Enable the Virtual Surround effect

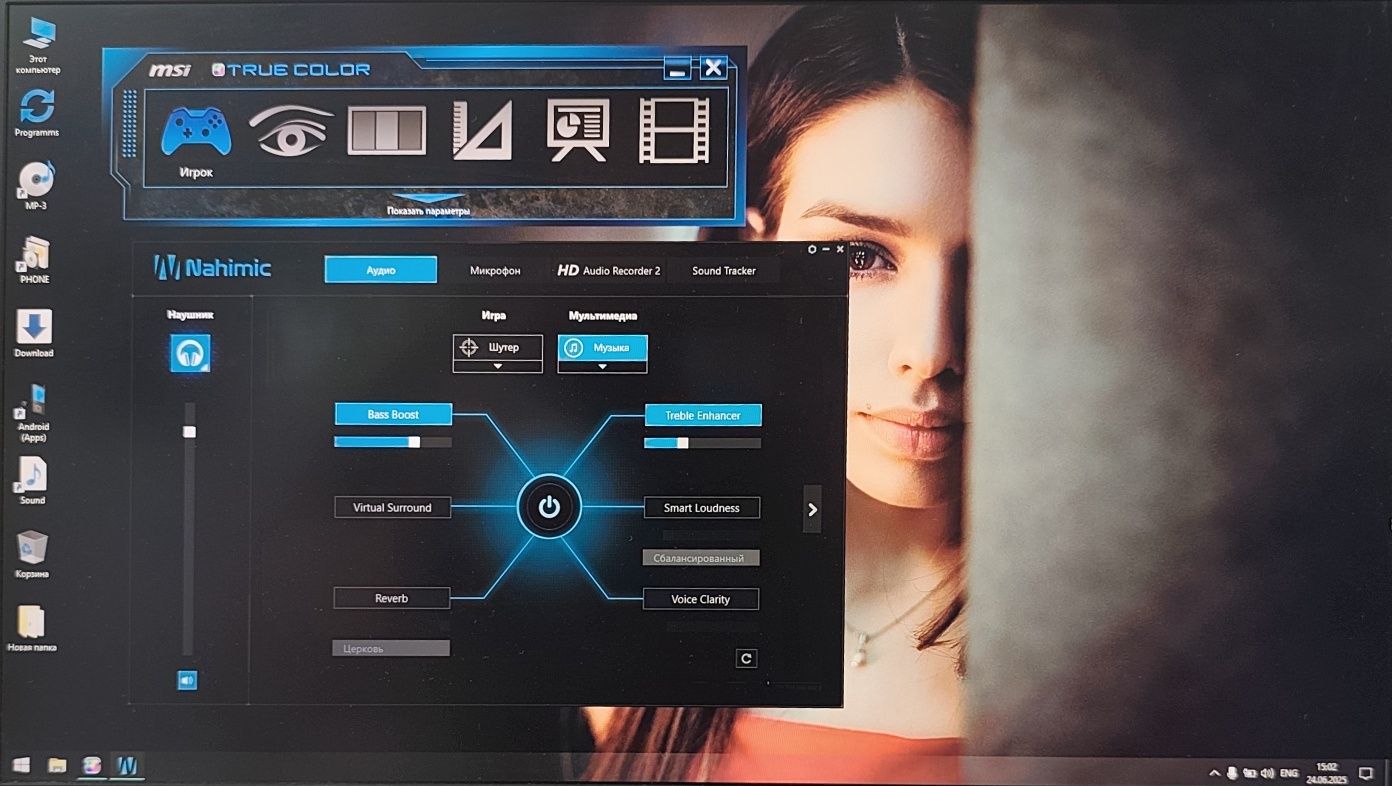pos(392,507)
